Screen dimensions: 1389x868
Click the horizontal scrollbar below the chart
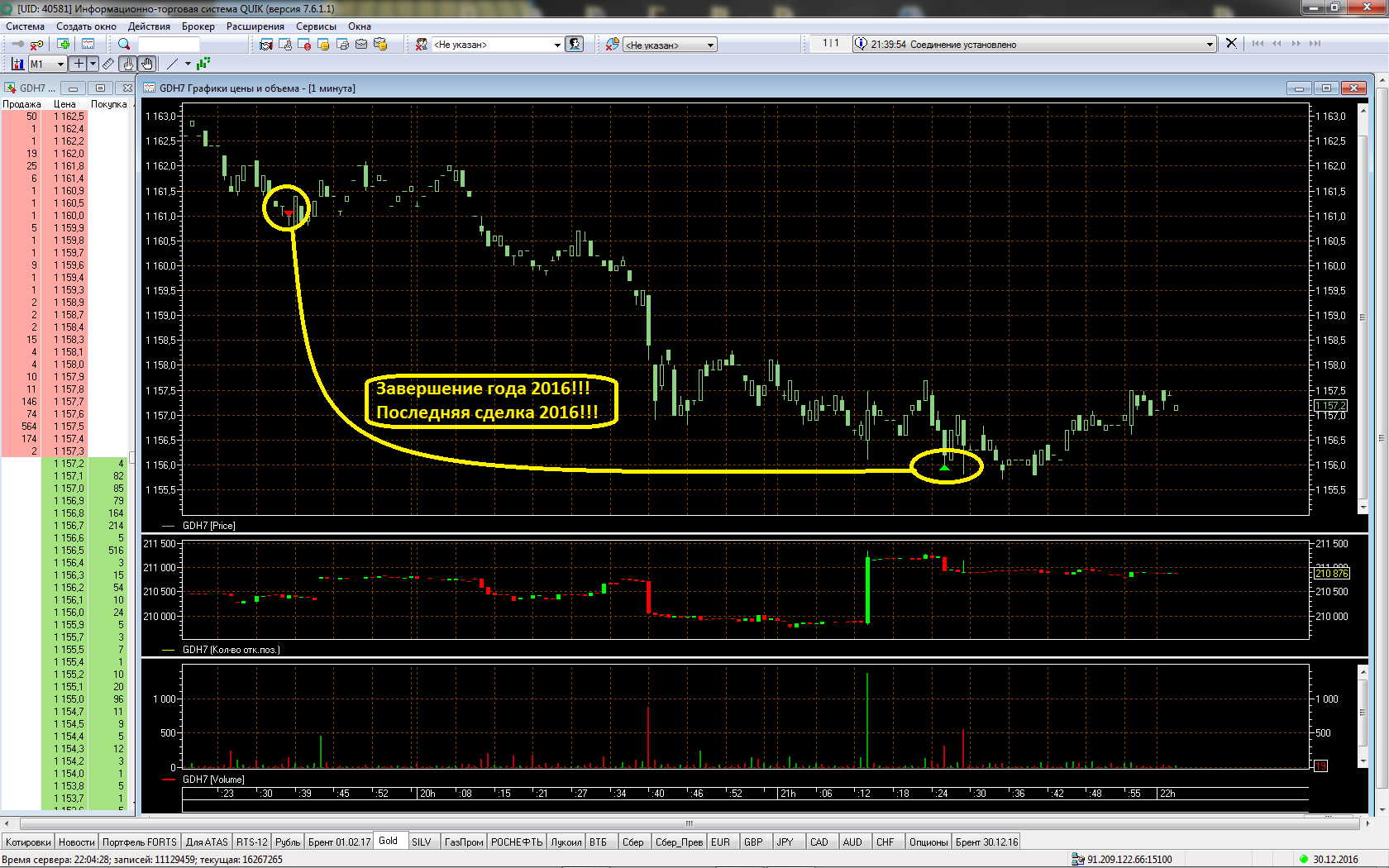(690, 823)
